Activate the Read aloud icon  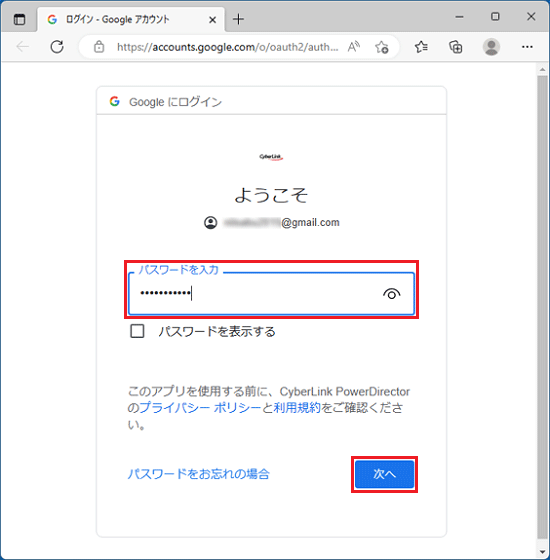354,47
